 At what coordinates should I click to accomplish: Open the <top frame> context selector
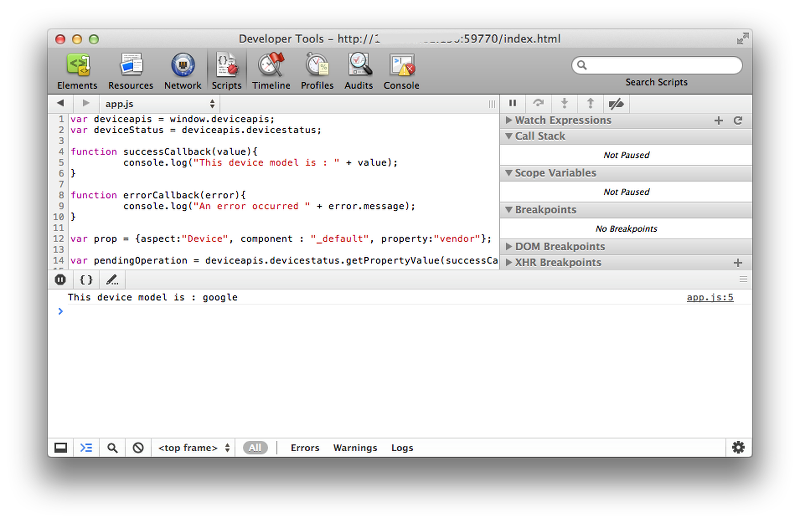pyautogui.click(x=194, y=448)
